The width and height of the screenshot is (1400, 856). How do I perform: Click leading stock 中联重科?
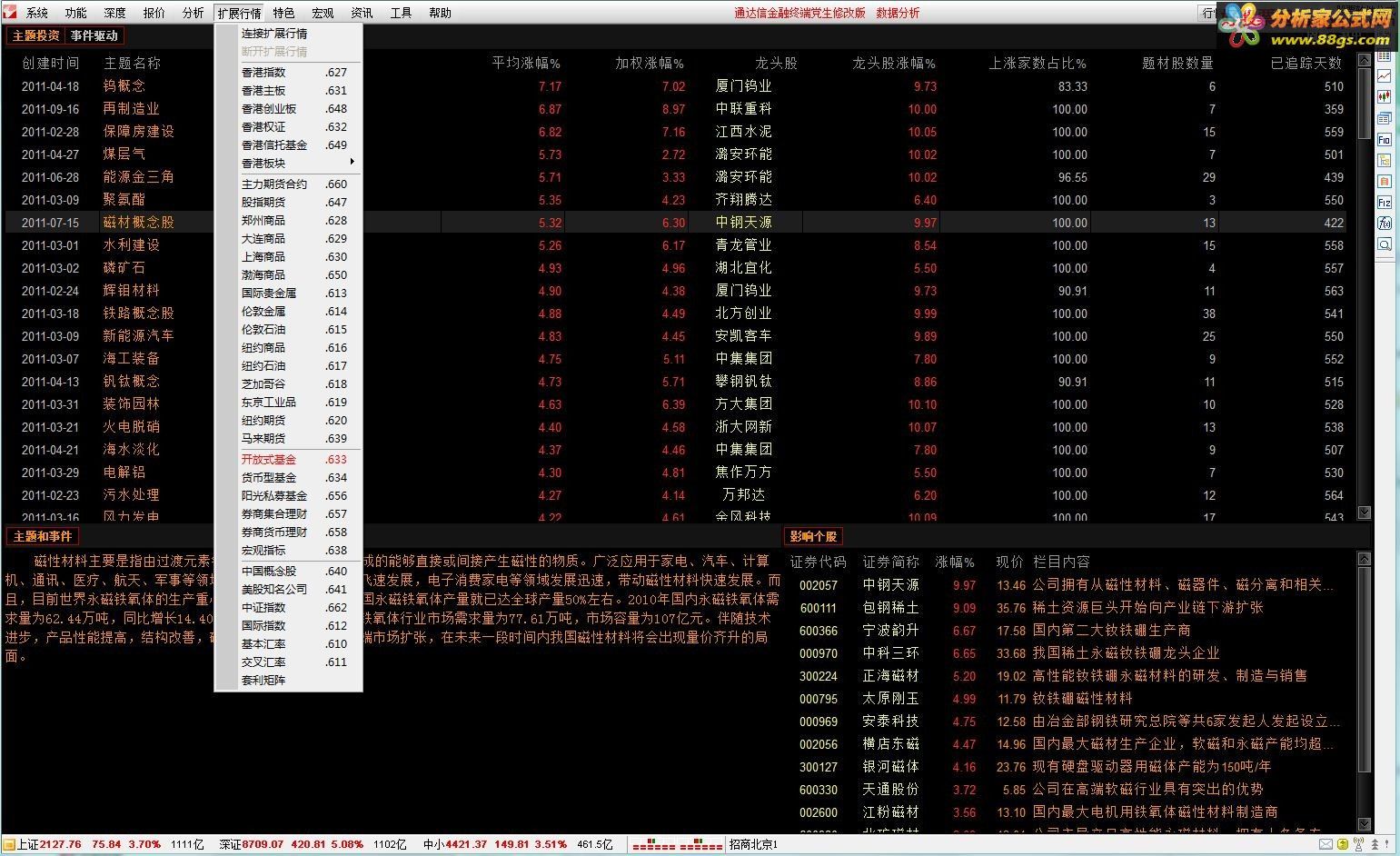click(x=744, y=109)
